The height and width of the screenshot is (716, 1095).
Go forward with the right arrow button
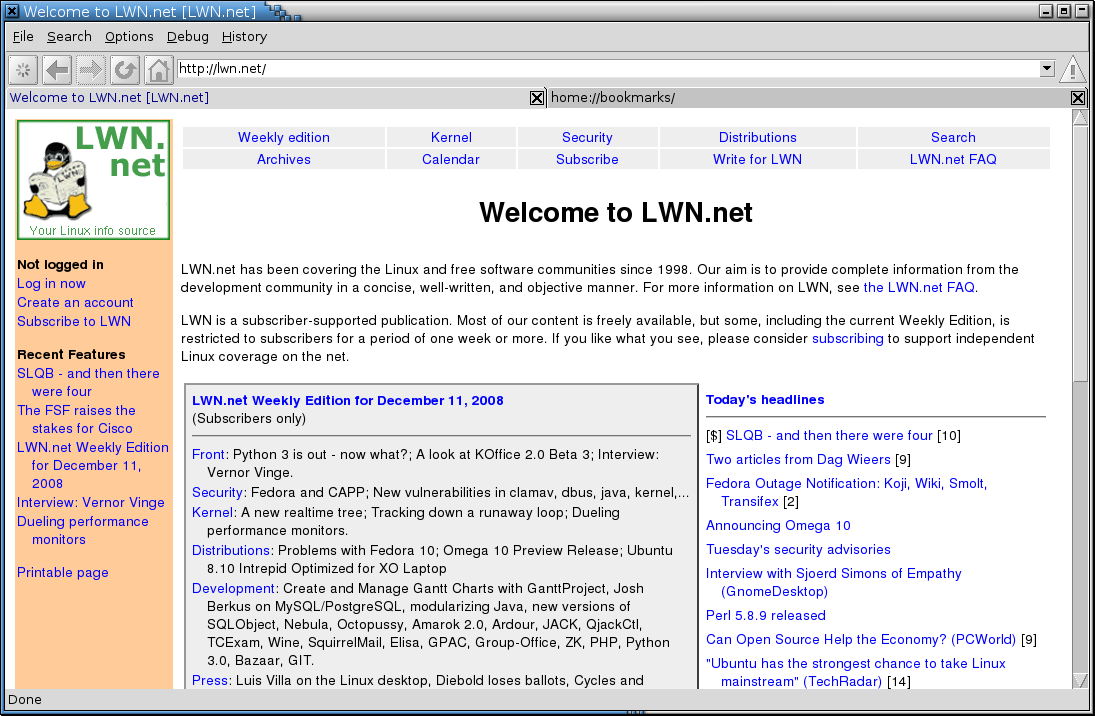point(91,70)
